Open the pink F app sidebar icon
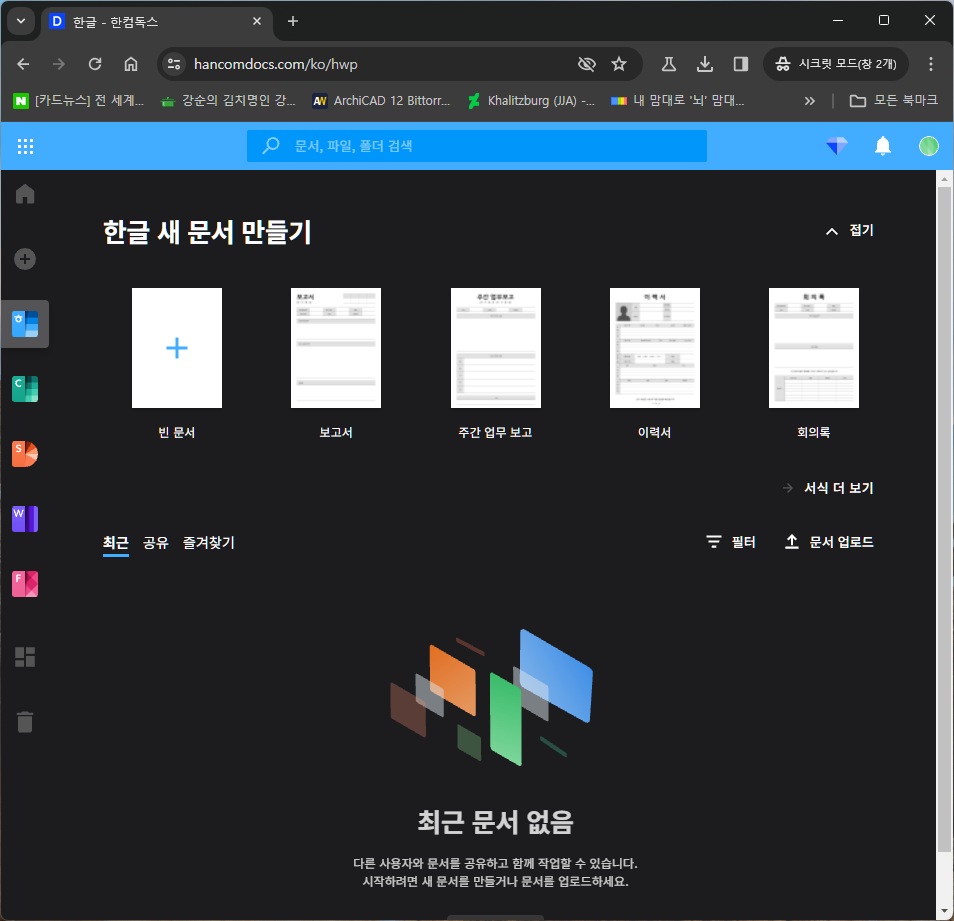This screenshot has width=954, height=921. tap(25, 584)
